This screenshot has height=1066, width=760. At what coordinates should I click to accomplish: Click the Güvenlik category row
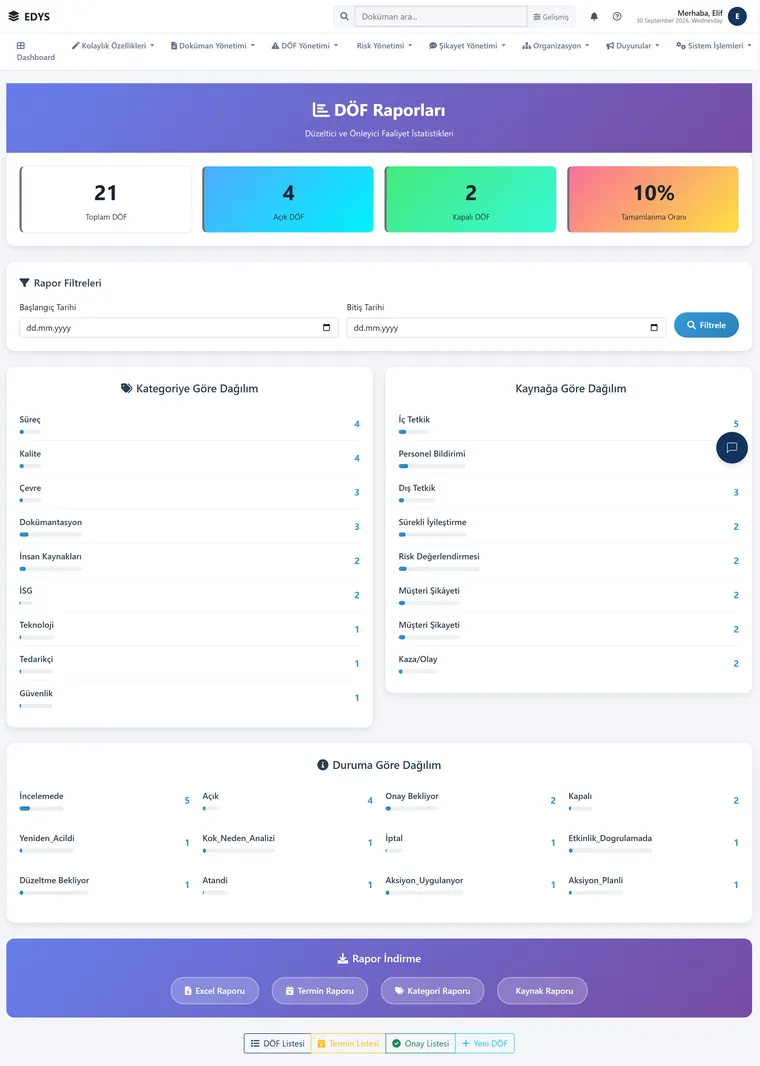[x=190, y=698]
